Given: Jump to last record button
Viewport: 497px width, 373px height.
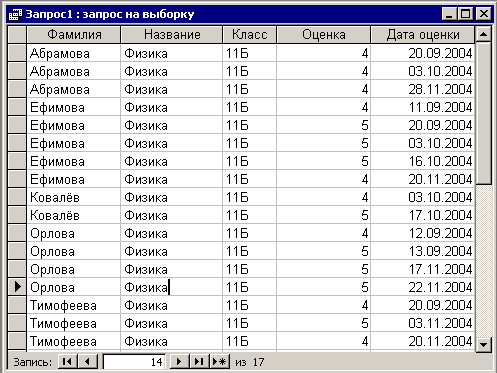Looking at the screenshot, I should click(x=199, y=361).
